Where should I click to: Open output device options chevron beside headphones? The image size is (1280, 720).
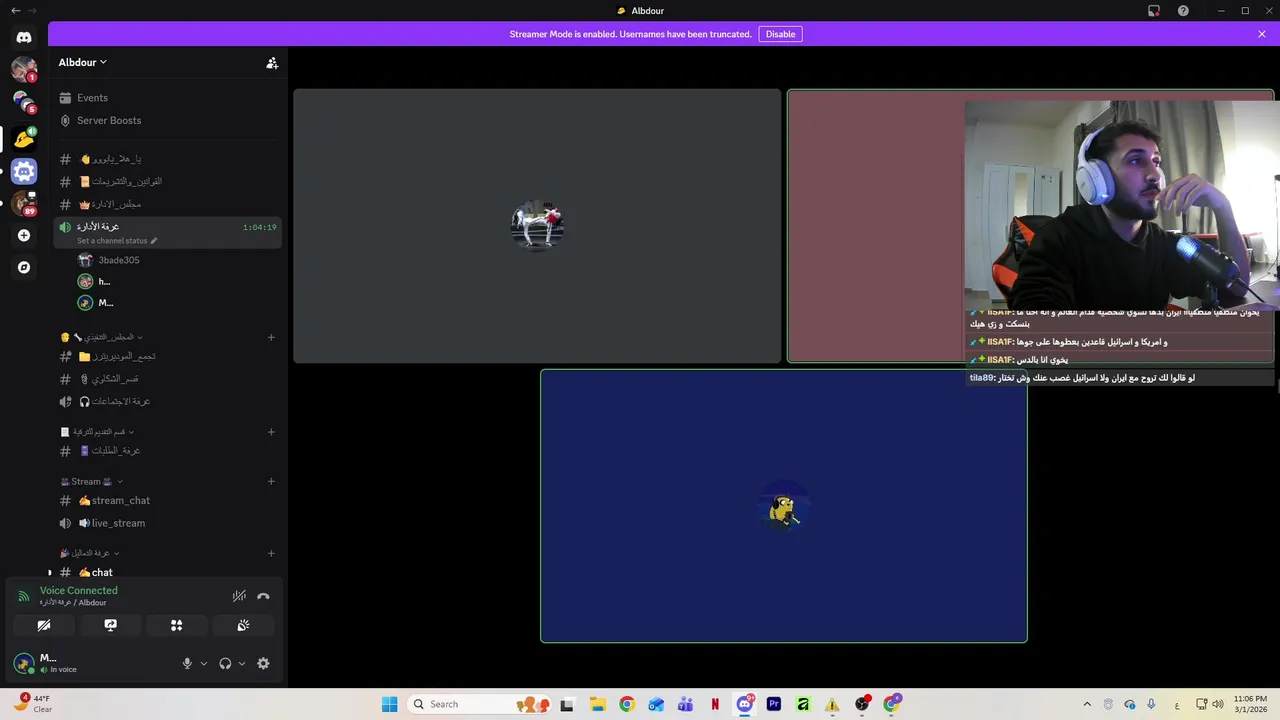[x=242, y=663]
